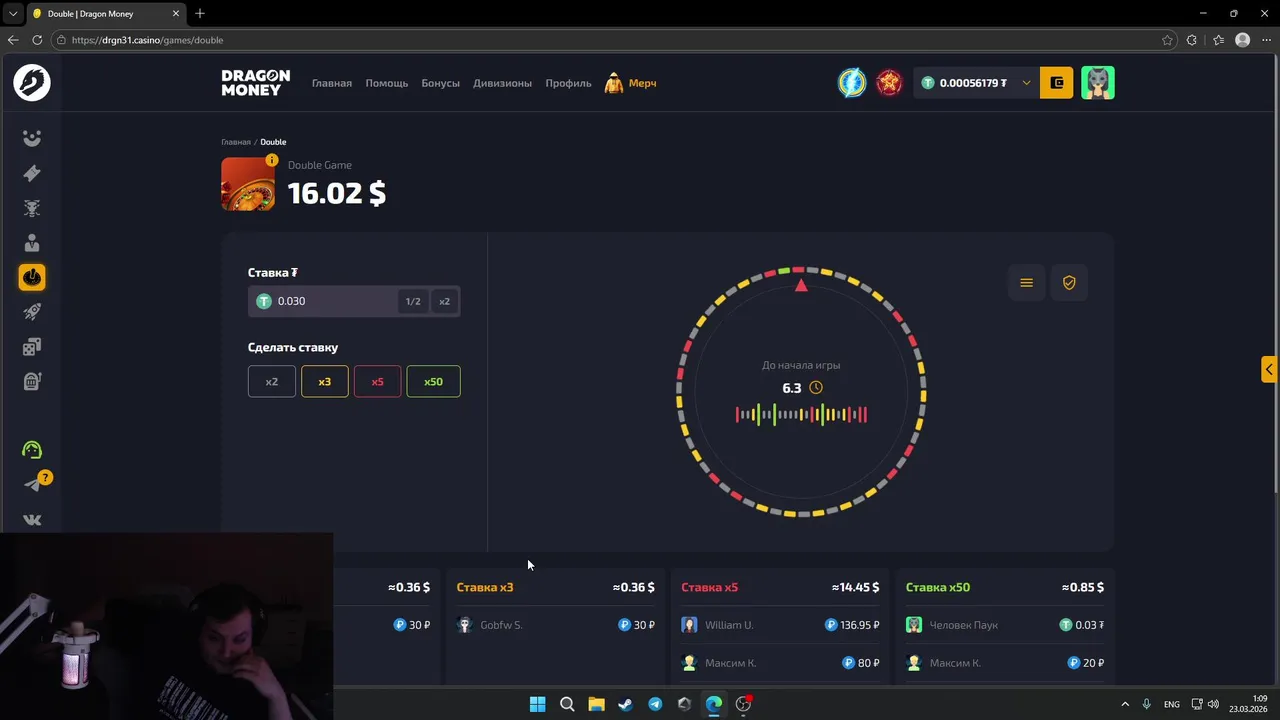The height and width of the screenshot is (720, 1280).
Task: Open Steam from the taskbar
Action: [625, 704]
